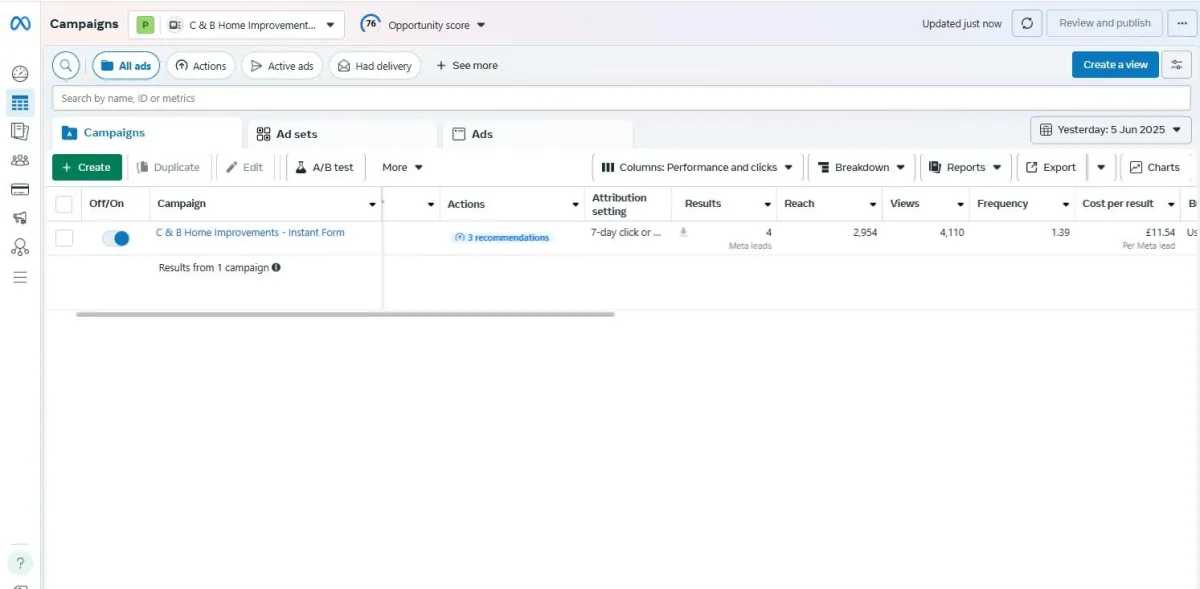The image size is (1200, 589).
Task: Filter by Had delivery
Action: pyautogui.click(x=375, y=66)
